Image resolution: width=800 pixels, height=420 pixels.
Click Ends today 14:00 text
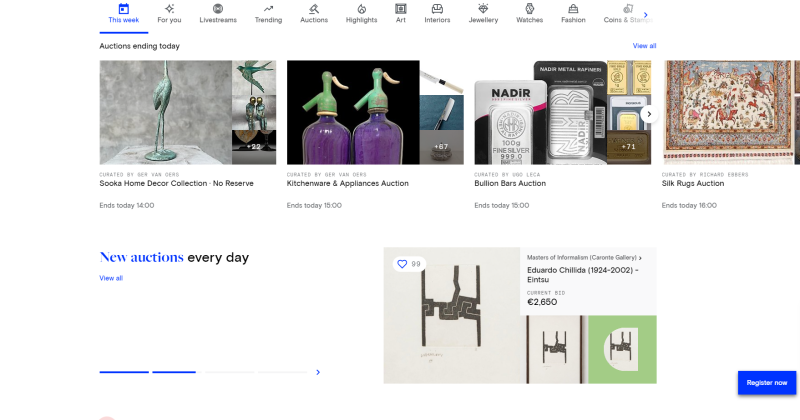127,206
